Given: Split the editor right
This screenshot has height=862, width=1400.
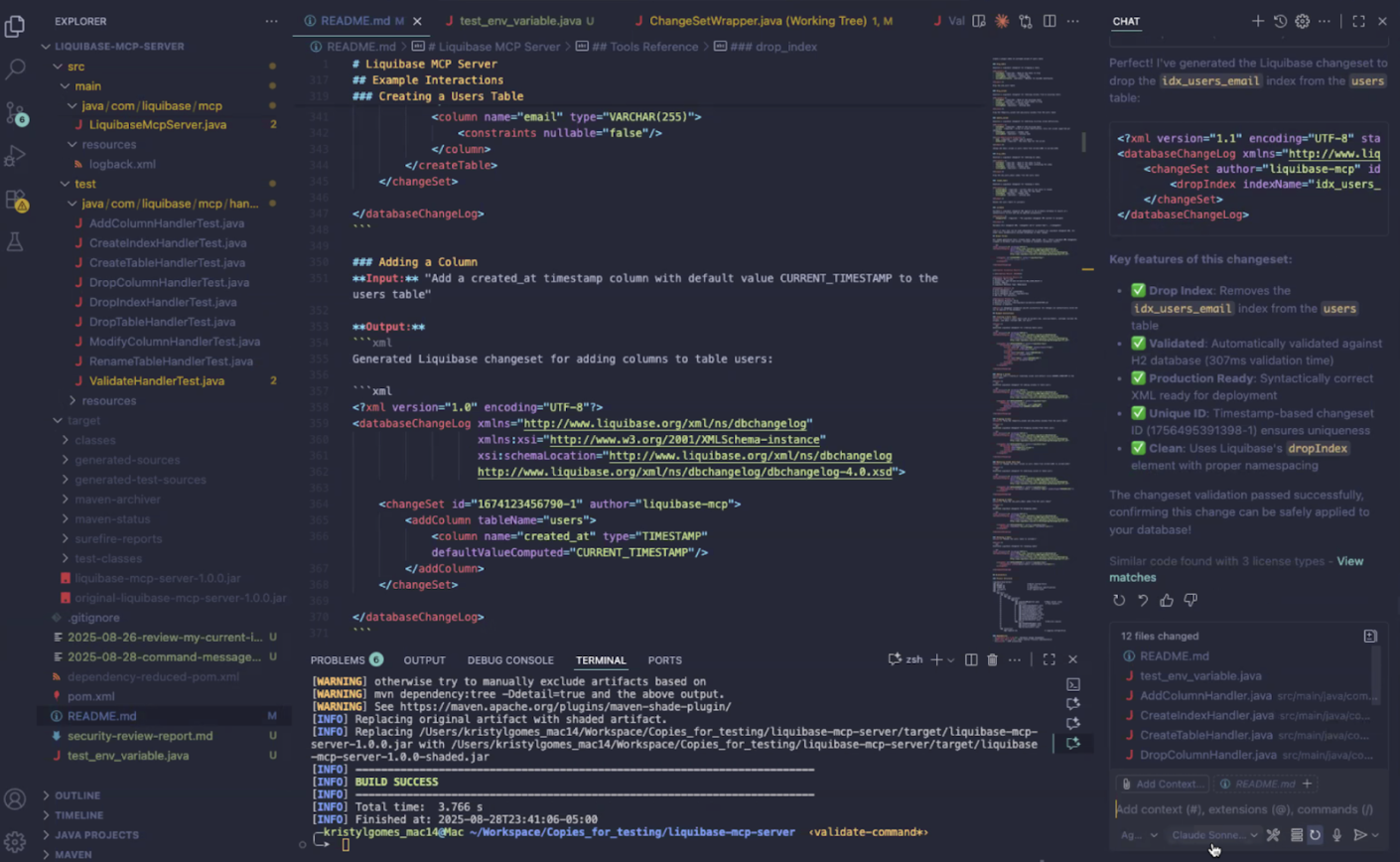Looking at the screenshot, I should coord(1050,21).
